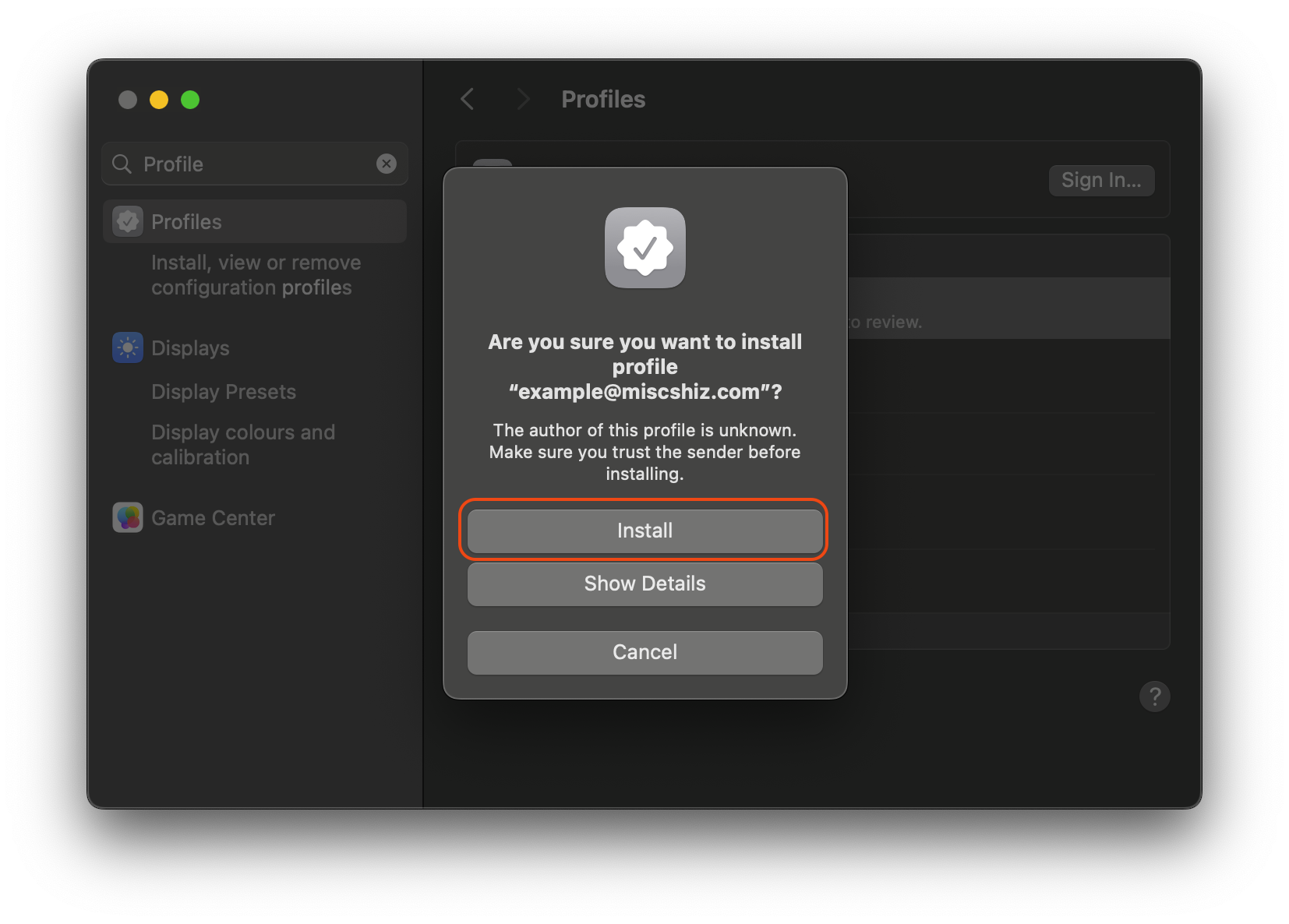Open Install, view or remove configuration profiles

[256, 275]
